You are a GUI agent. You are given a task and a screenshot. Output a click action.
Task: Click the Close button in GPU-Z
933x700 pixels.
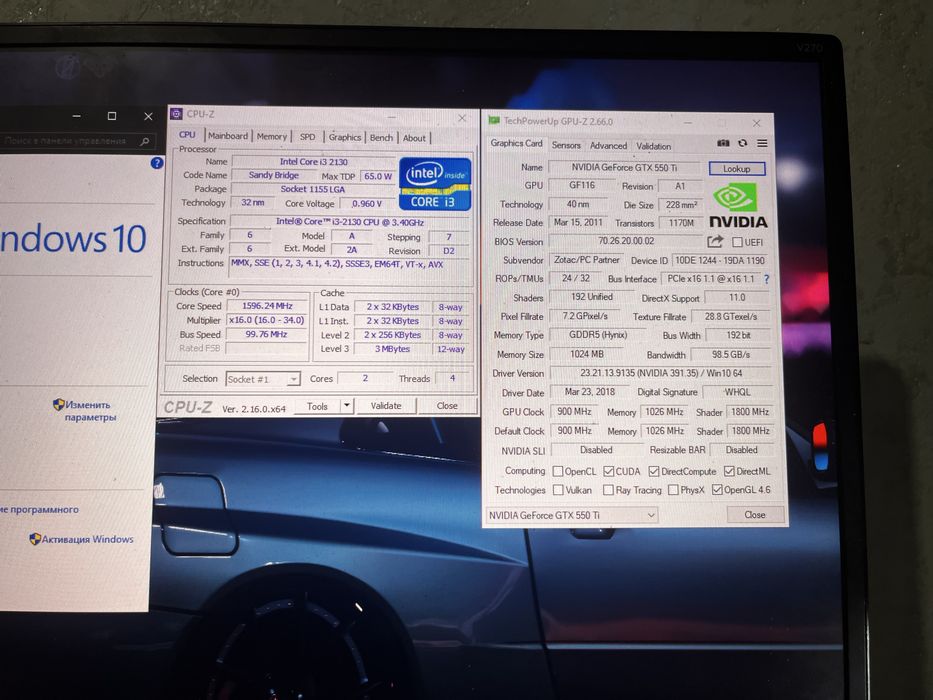[755, 515]
